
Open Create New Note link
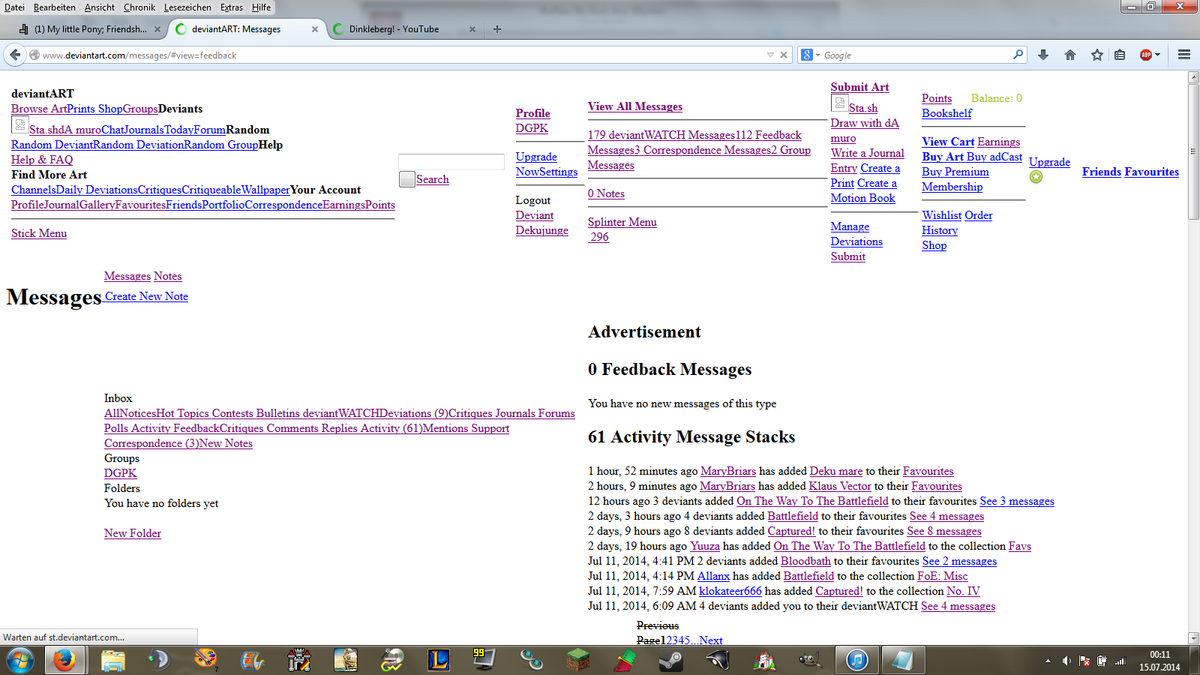146,296
